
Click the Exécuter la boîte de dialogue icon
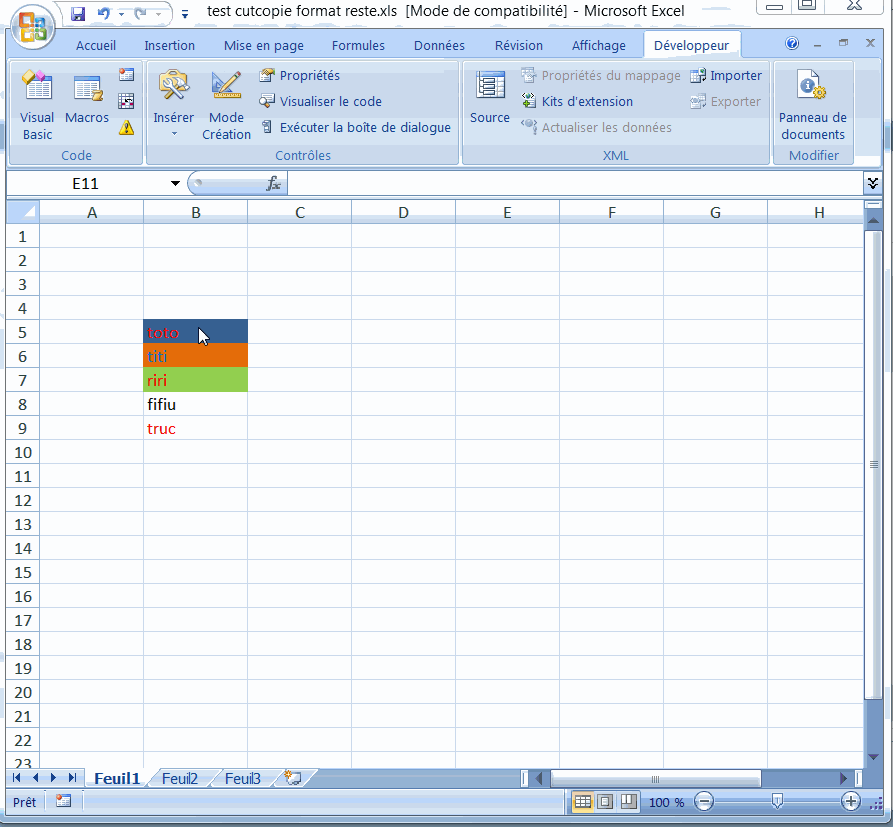[355, 128]
